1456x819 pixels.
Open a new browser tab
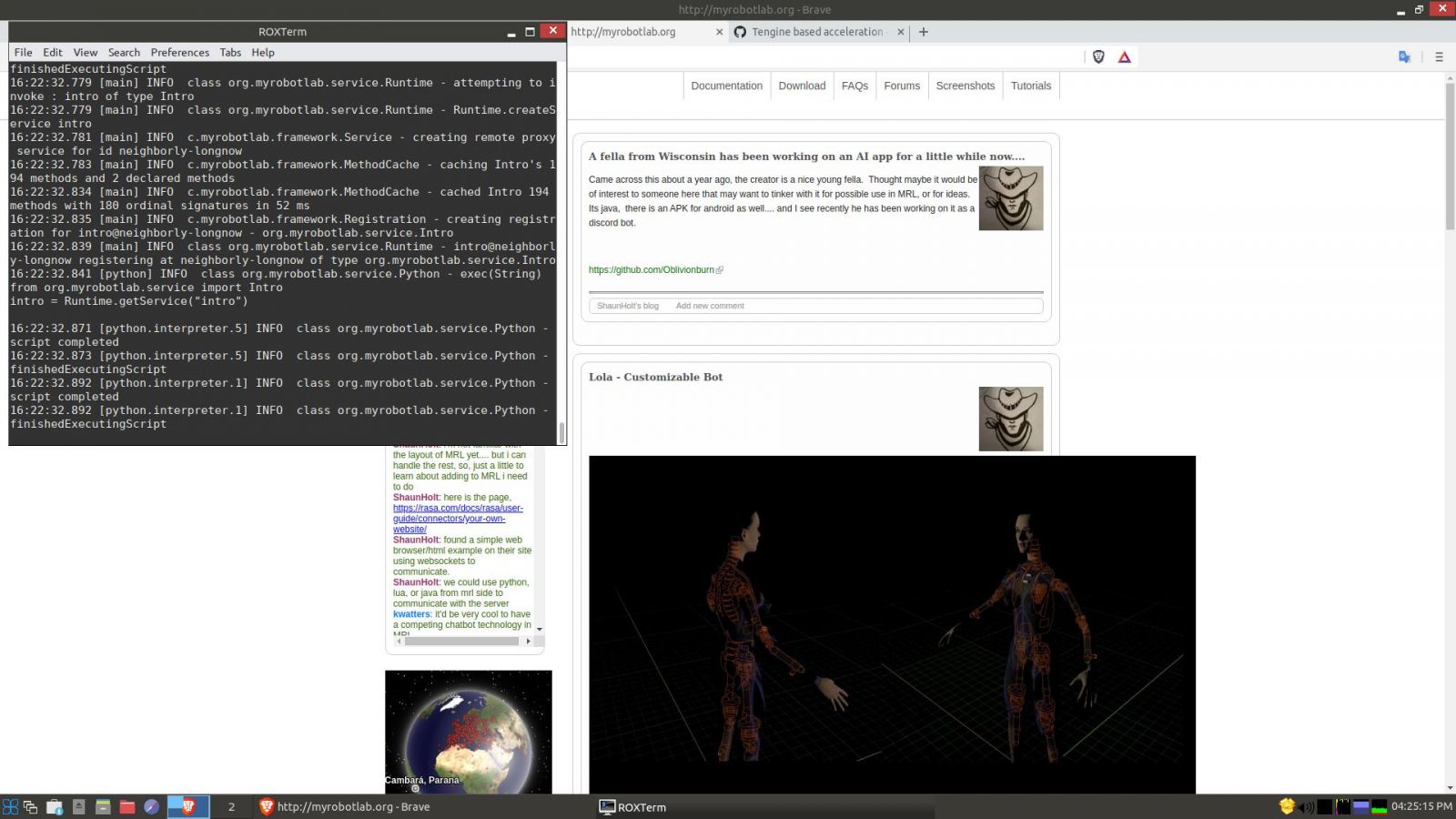[x=924, y=32]
